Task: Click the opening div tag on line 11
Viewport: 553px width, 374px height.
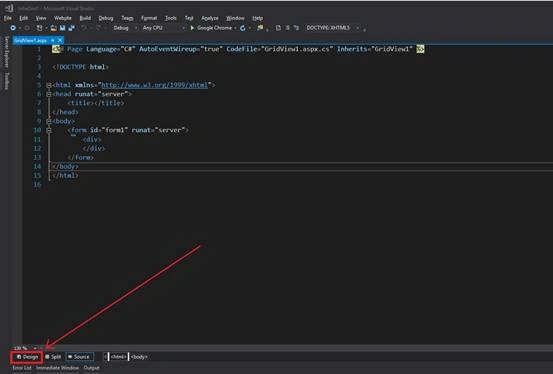Action: [92, 139]
